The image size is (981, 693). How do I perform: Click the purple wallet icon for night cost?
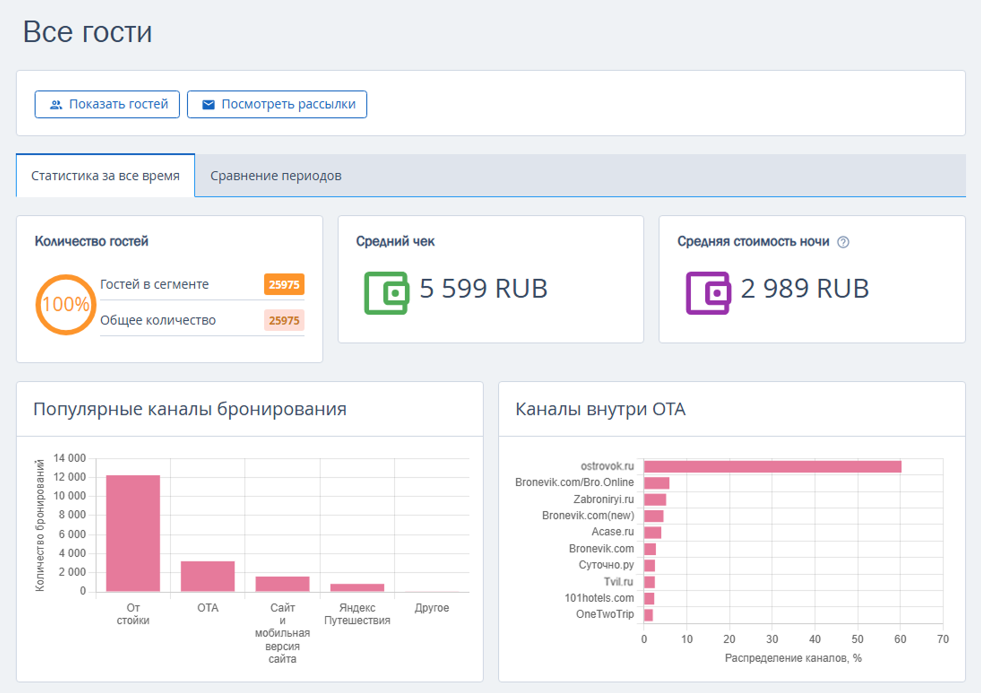click(708, 293)
